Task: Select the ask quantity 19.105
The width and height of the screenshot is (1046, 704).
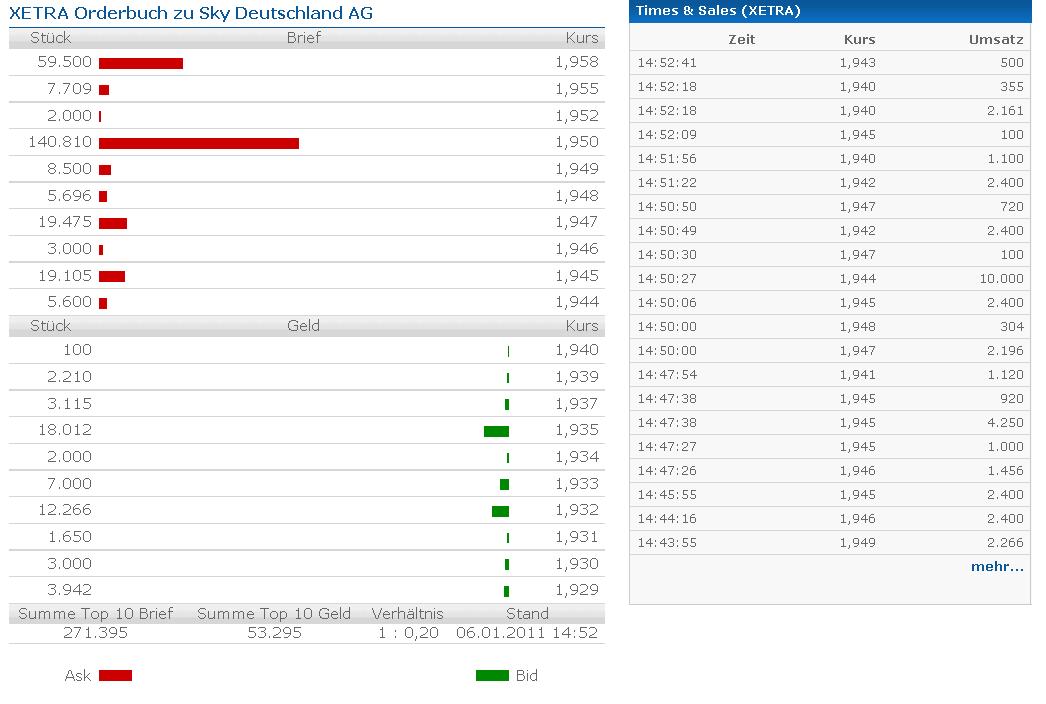Action: 65,276
